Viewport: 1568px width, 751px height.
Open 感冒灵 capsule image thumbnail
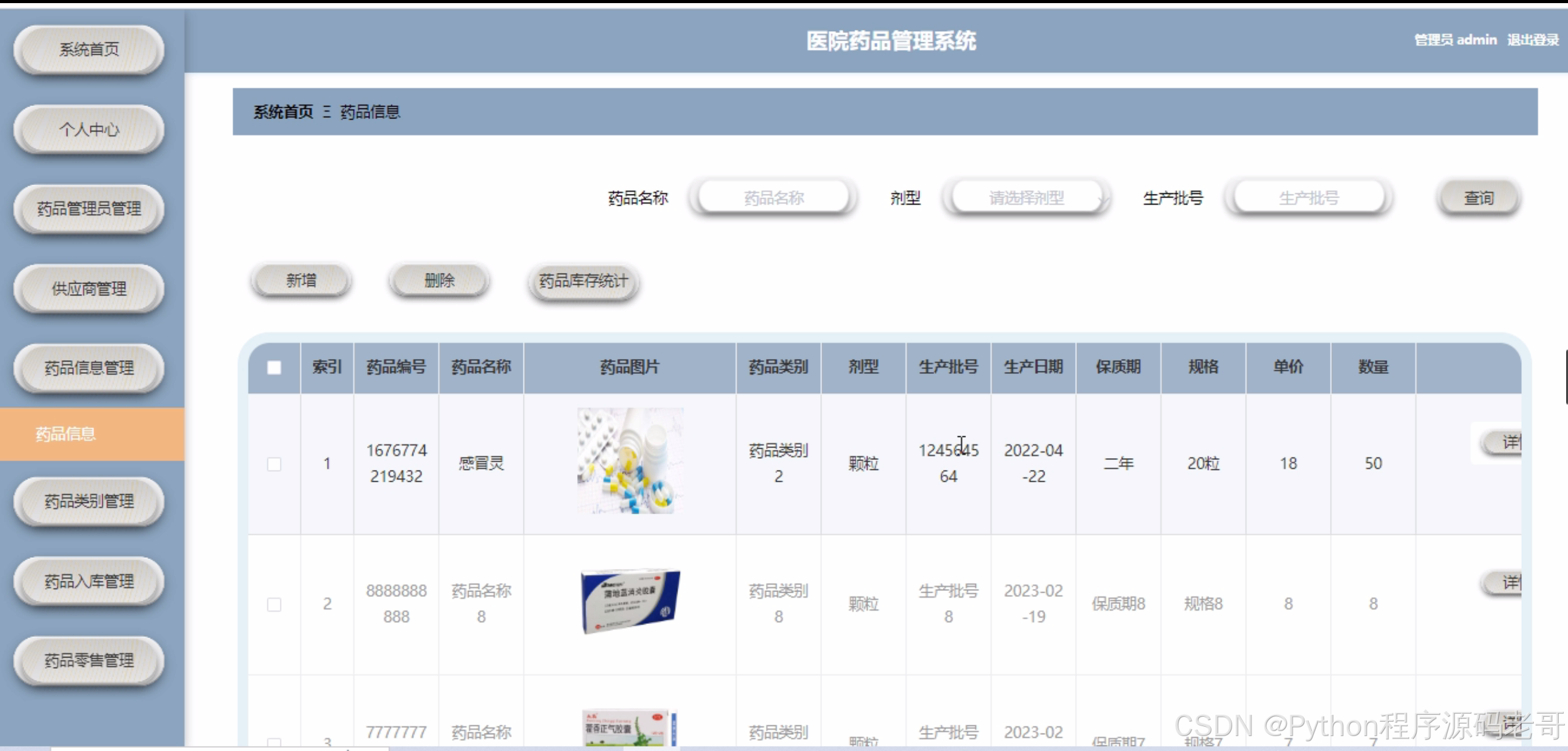point(630,461)
